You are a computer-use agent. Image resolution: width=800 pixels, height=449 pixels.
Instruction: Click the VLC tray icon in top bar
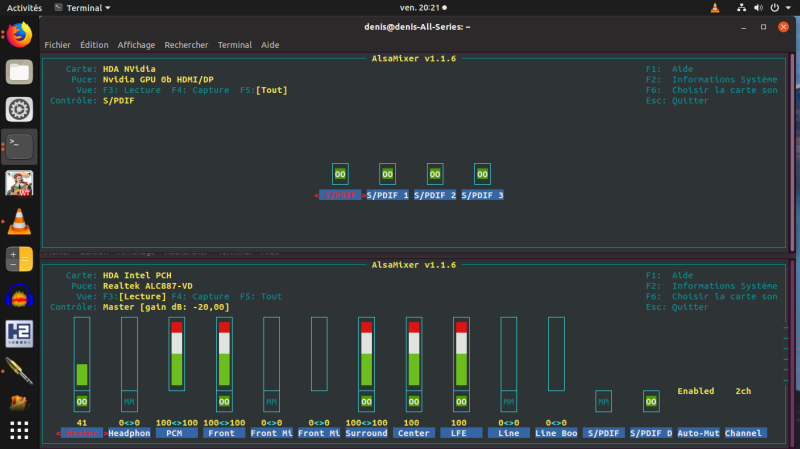pyautogui.click(x=714, y=8)
